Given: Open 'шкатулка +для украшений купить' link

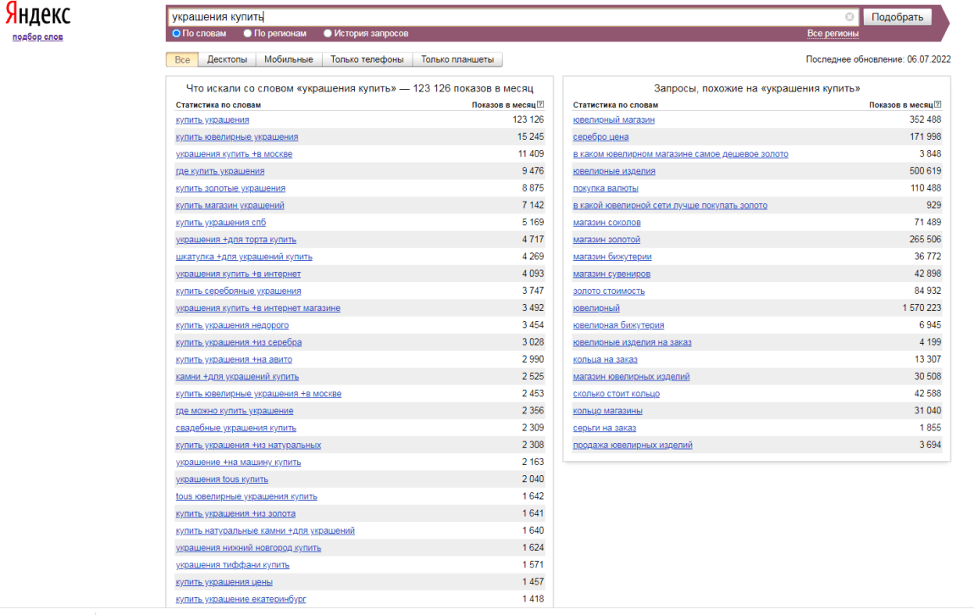Looking at the screenshot, I should 244,257.
